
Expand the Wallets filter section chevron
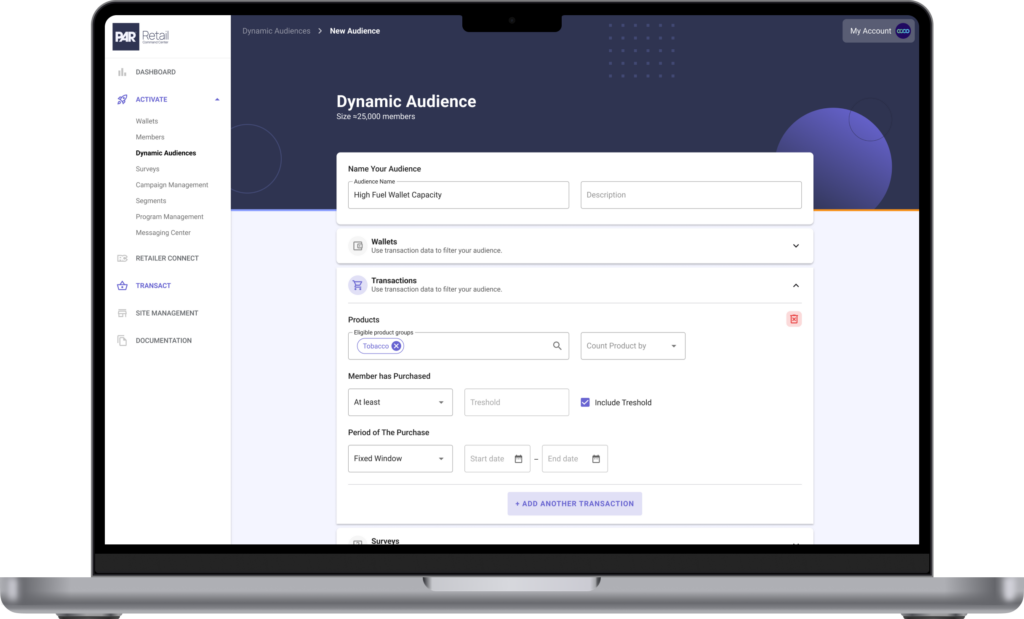tap(796, 245)
